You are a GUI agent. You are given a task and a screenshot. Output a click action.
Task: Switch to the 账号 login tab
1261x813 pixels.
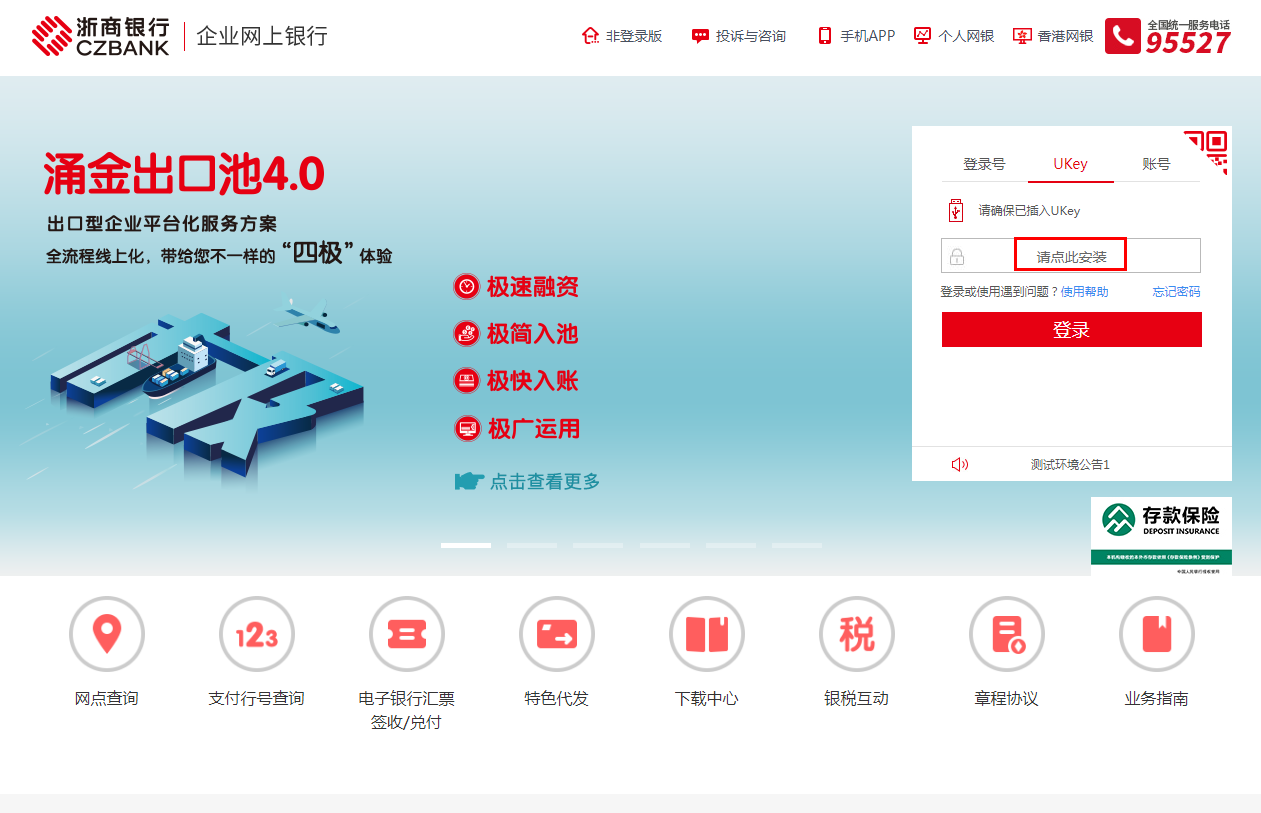[1156, 164]
